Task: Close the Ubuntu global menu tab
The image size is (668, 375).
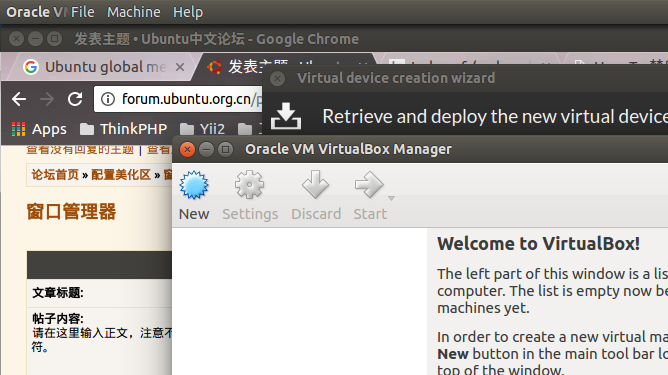Action: coord(180,67)
